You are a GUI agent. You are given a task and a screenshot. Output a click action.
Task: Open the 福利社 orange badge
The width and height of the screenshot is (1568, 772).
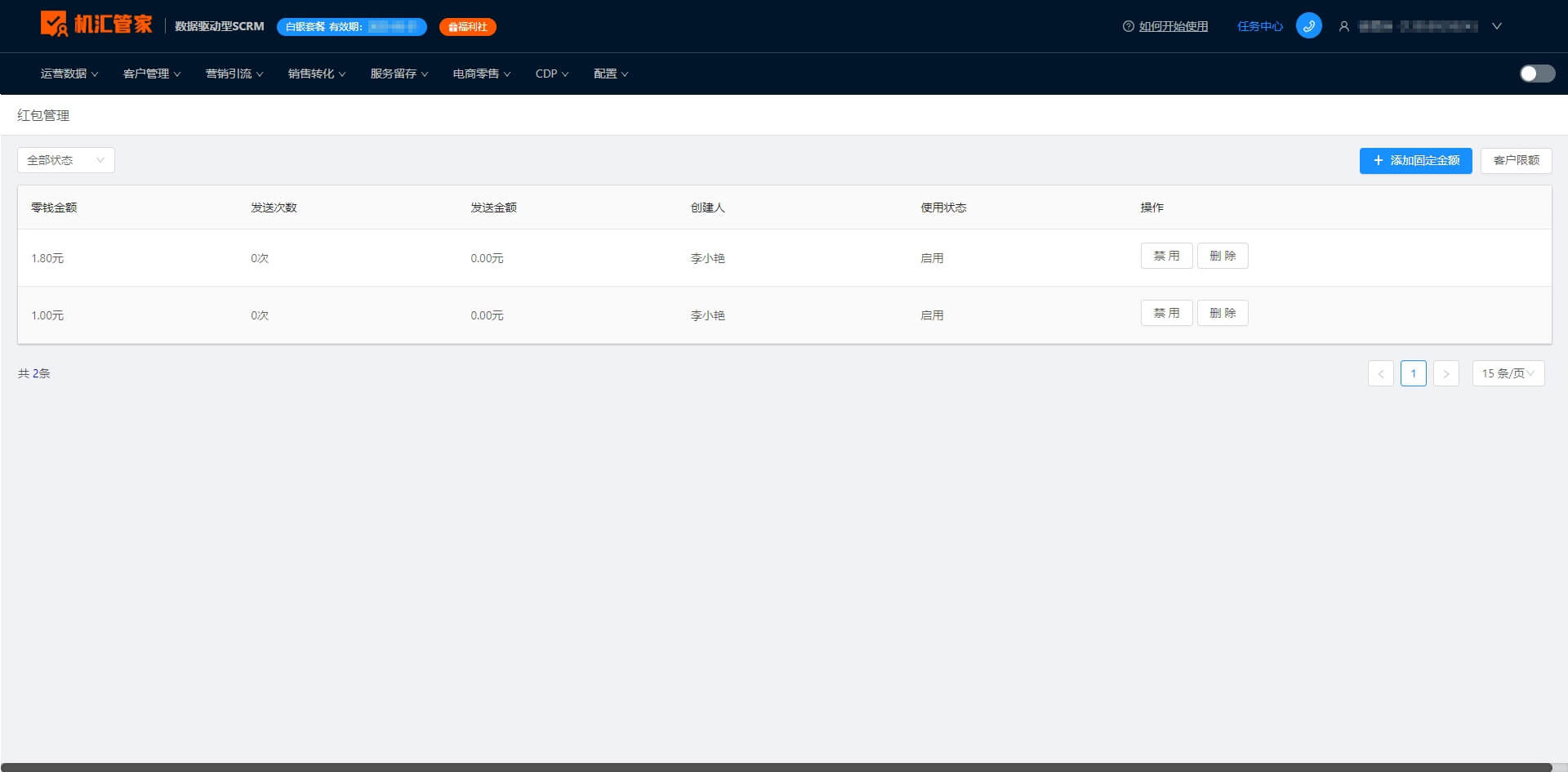pyautogui.click(x=468, y=27)
